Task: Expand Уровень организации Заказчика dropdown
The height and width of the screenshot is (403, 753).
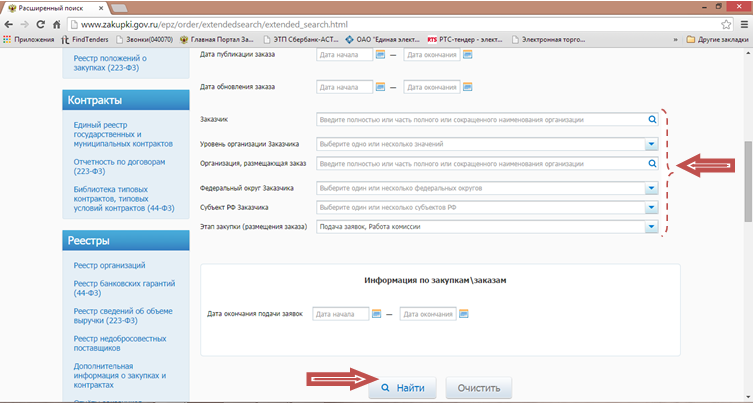Action: click(651, 144)
